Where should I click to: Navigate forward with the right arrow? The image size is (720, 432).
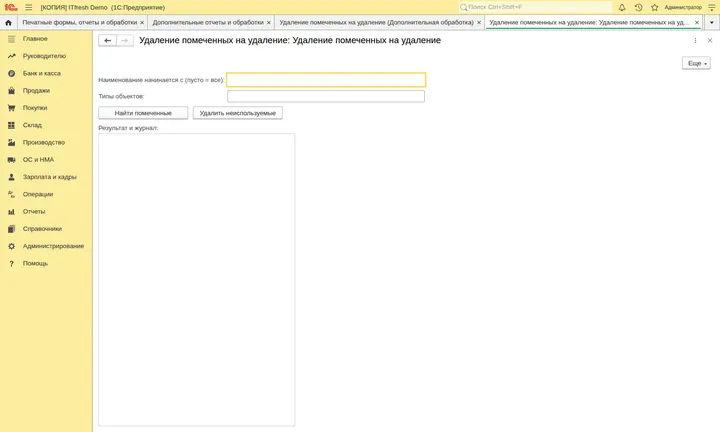click(x=125, y=40)
